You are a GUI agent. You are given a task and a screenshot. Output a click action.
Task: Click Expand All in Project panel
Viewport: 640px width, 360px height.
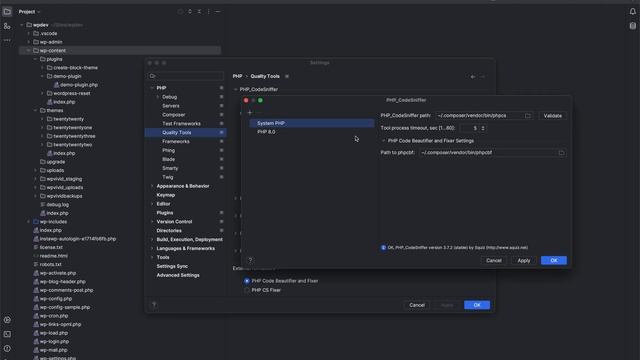[x=190, y=12]
